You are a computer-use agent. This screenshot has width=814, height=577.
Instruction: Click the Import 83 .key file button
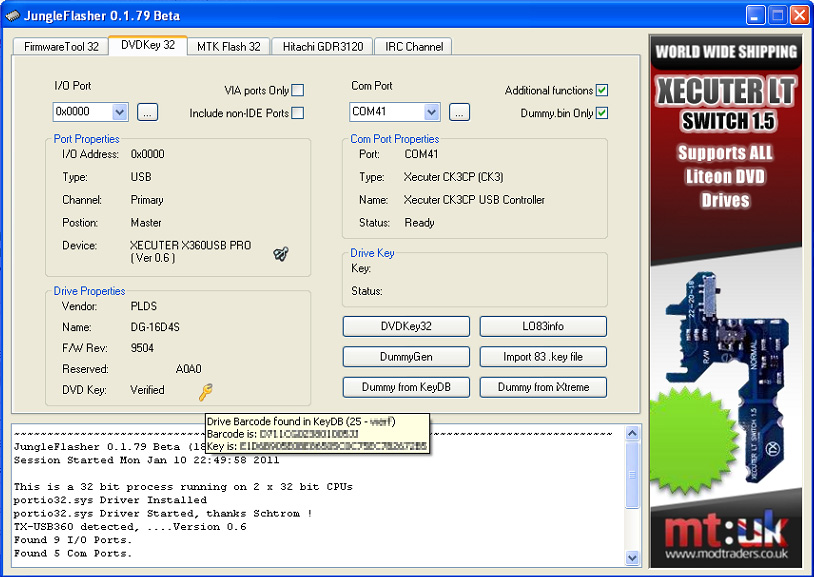[543, 357]
